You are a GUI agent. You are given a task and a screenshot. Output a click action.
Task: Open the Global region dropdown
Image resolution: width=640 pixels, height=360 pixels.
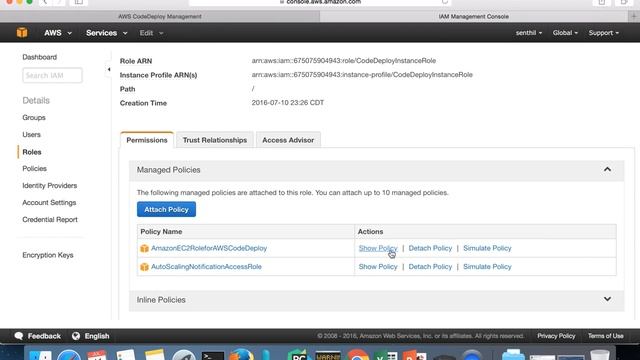pos(565,33)
